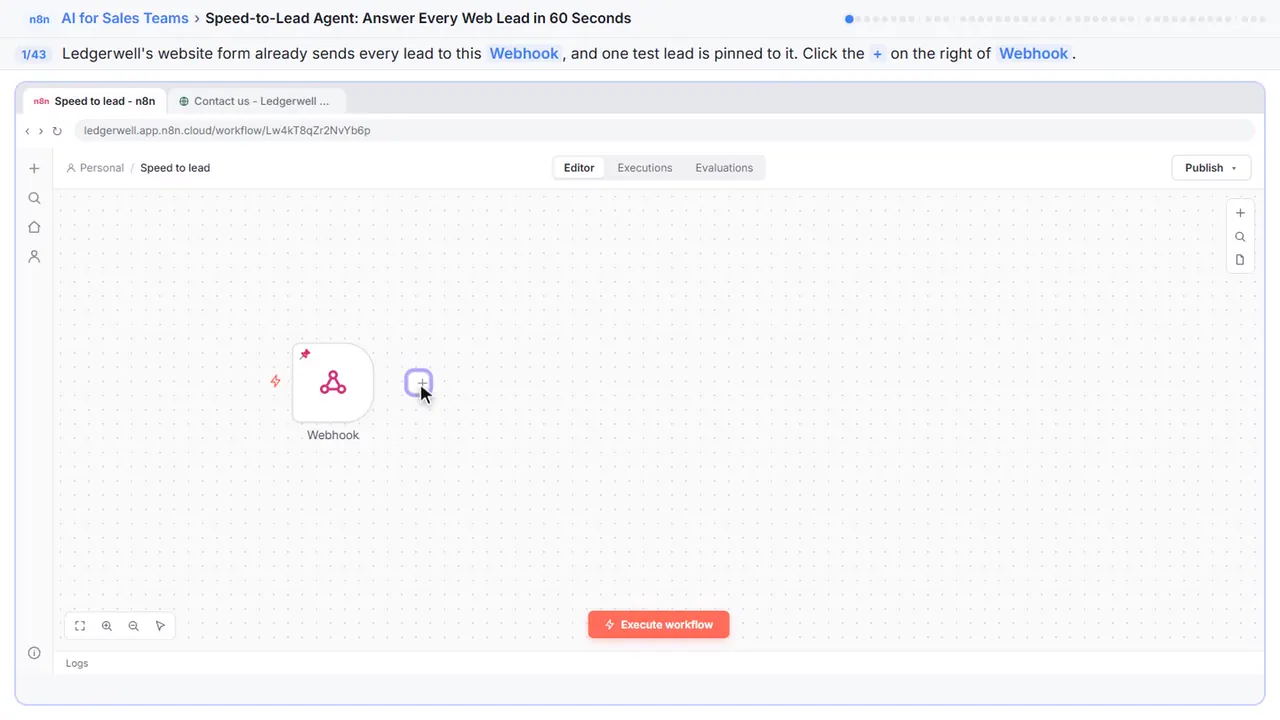1280x720 pixels.
Task: Click the Speed to lead workflow name
Action: (175, 168)
